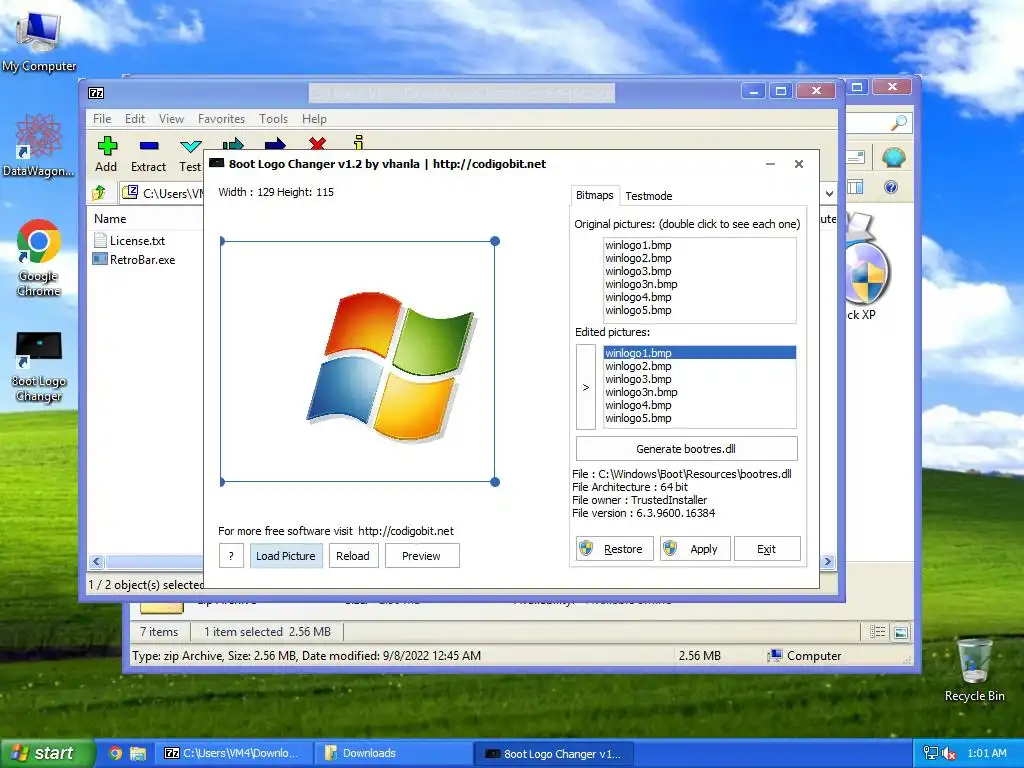Click the search magnifier in Explorer window

(x=899, y=122)
